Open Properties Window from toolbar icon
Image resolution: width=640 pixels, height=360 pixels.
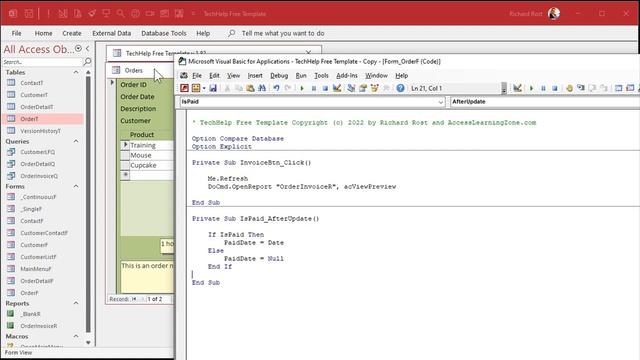point(362,88)
